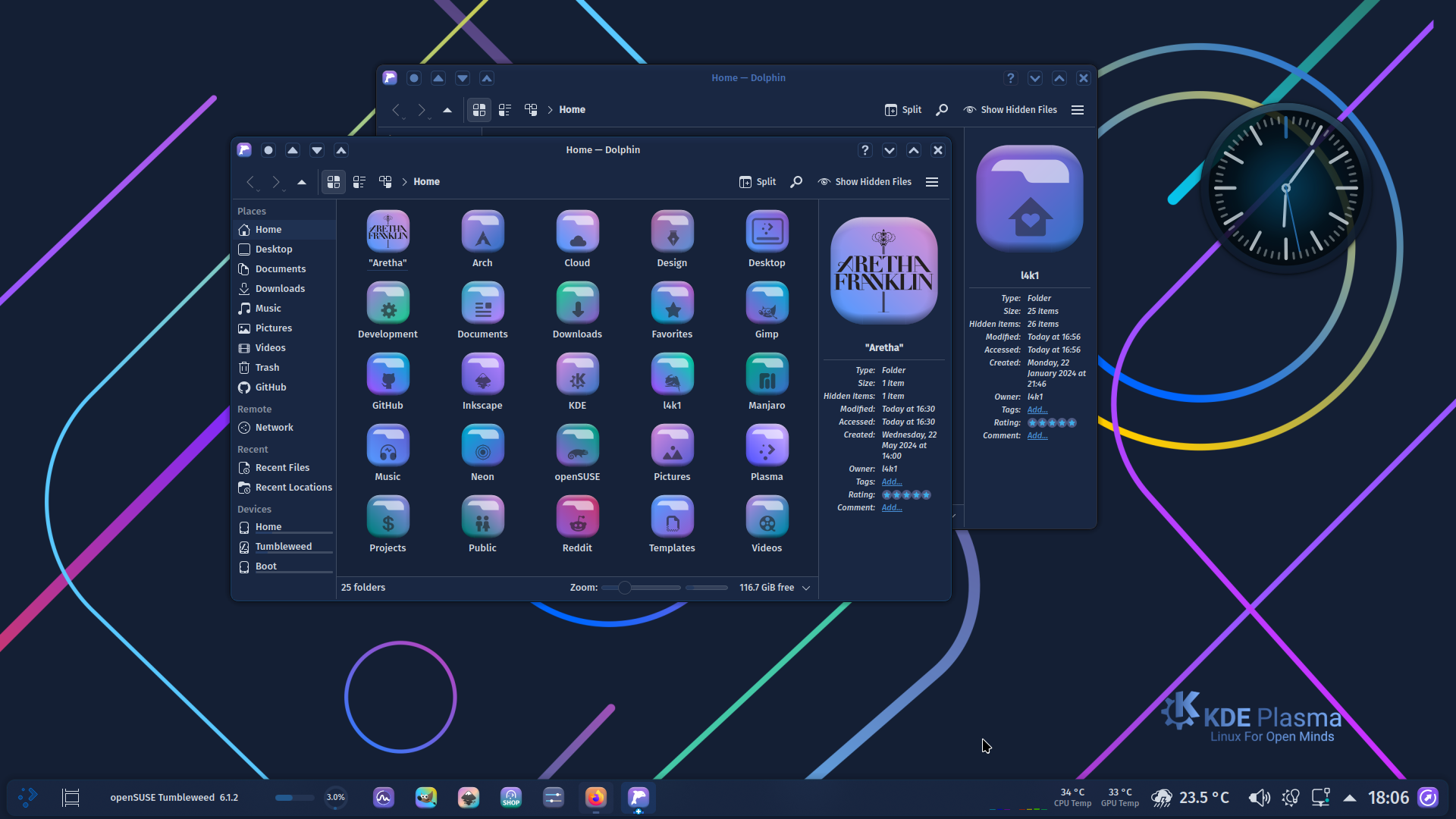Open Firefox from the taskbar
Viewport: 1456px width, 819px height.
(596, 798)
